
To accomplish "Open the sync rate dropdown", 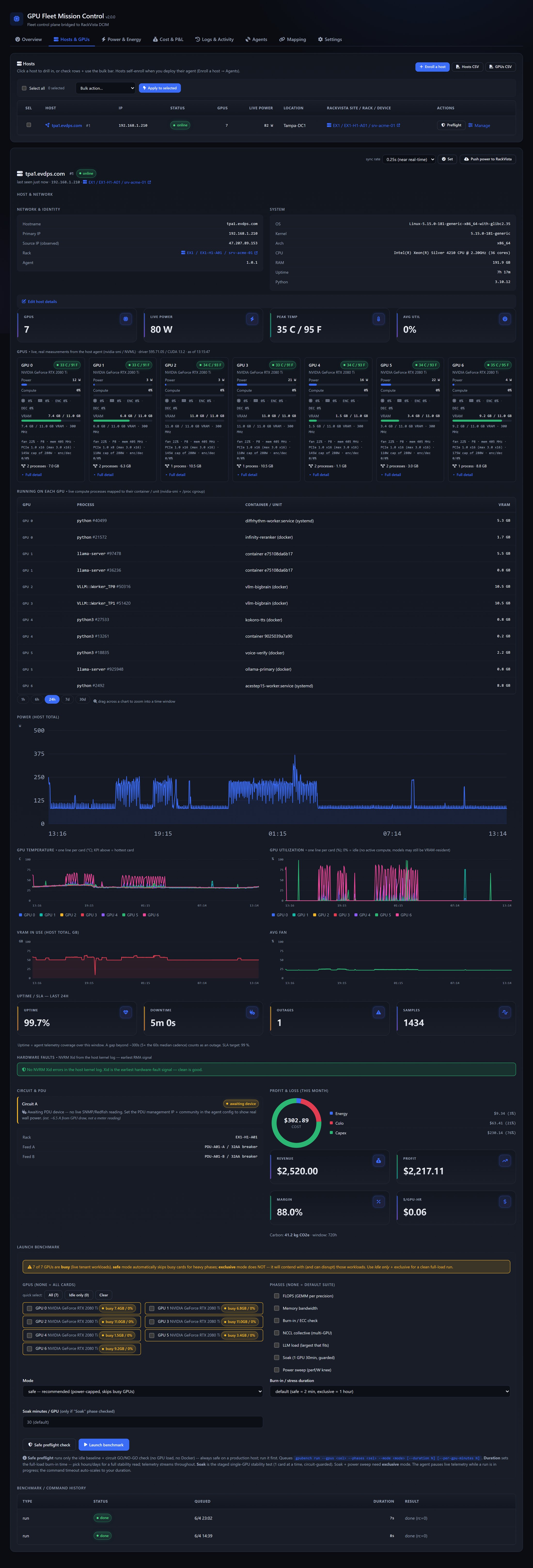I will tap(409, 160).
